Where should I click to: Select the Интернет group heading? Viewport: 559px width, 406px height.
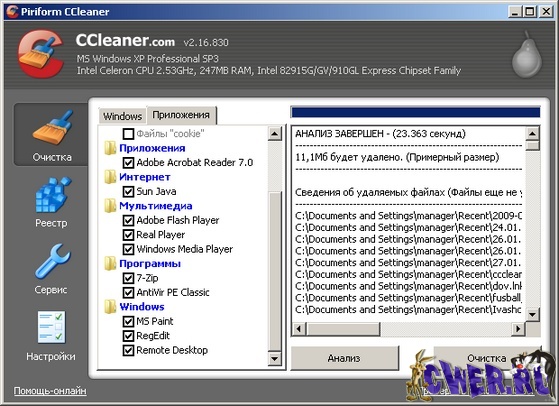[x=145, y=177]
